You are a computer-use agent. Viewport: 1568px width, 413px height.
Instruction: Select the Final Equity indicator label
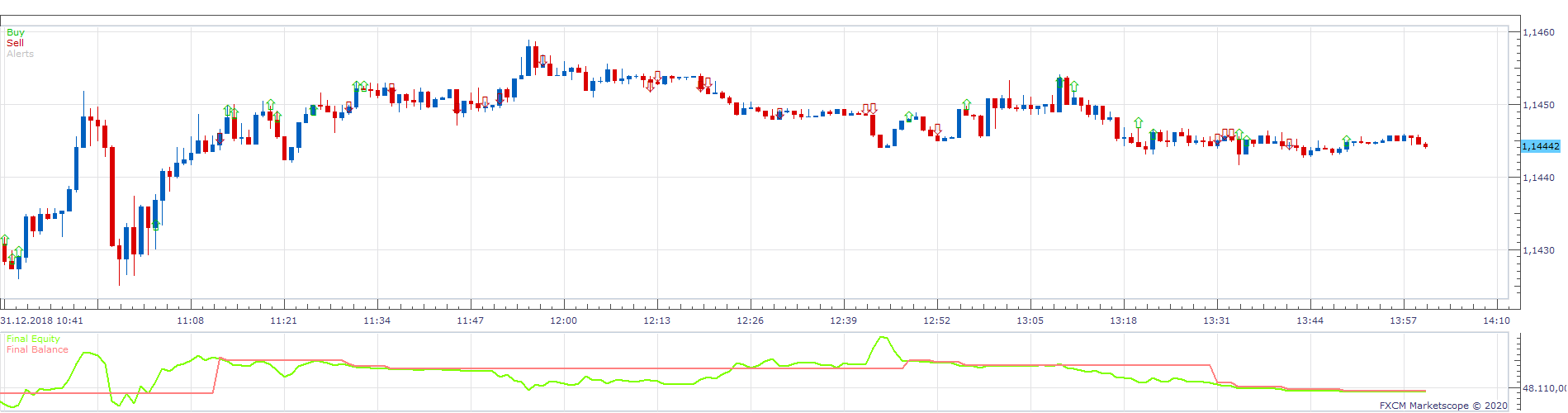33,339
